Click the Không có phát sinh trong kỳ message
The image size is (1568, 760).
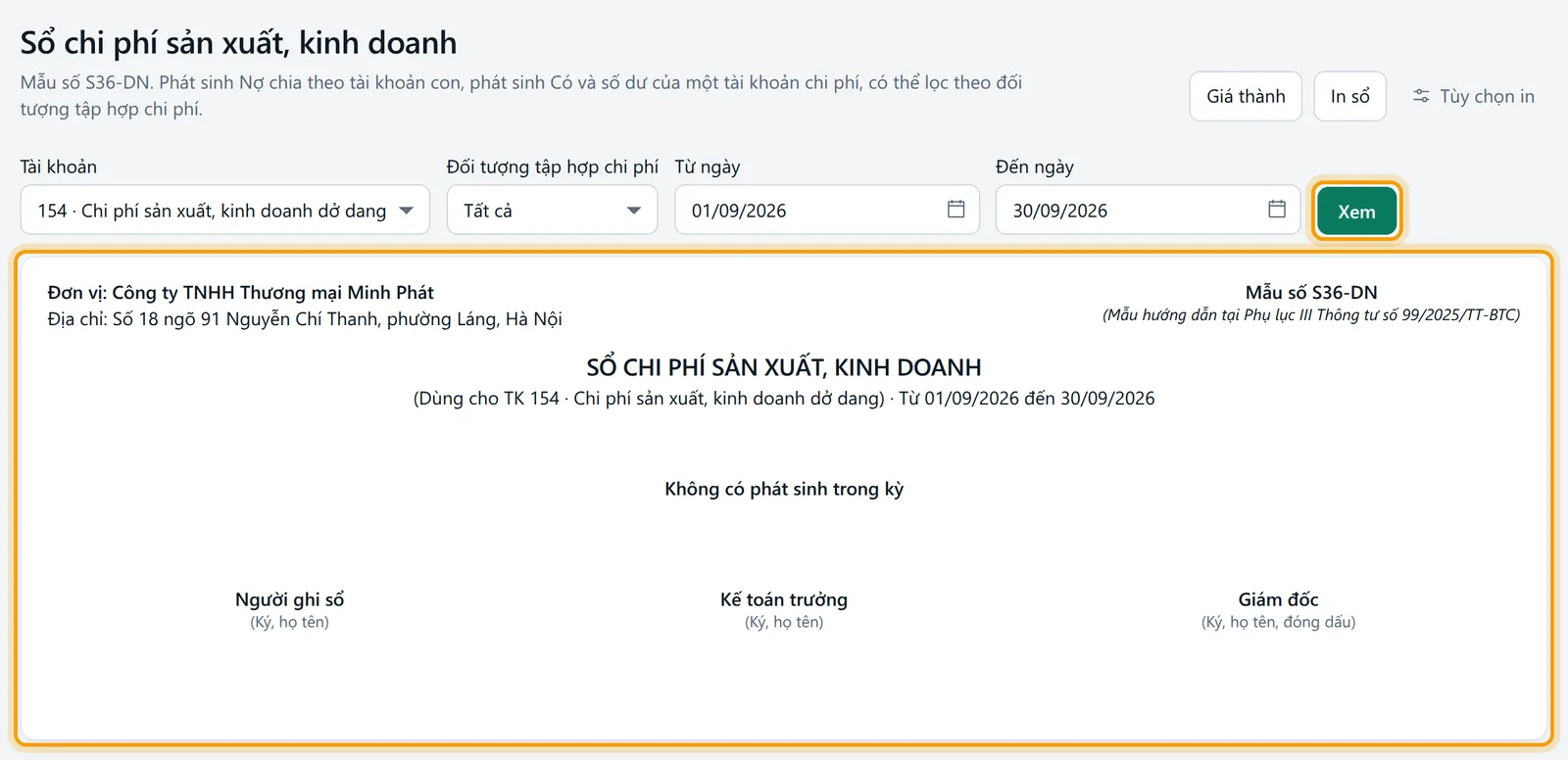784,489
